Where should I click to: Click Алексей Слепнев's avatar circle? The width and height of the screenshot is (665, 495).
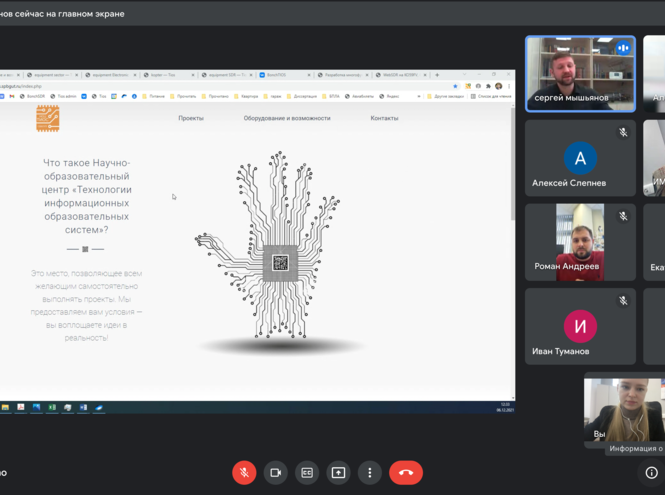click(580, 158)
